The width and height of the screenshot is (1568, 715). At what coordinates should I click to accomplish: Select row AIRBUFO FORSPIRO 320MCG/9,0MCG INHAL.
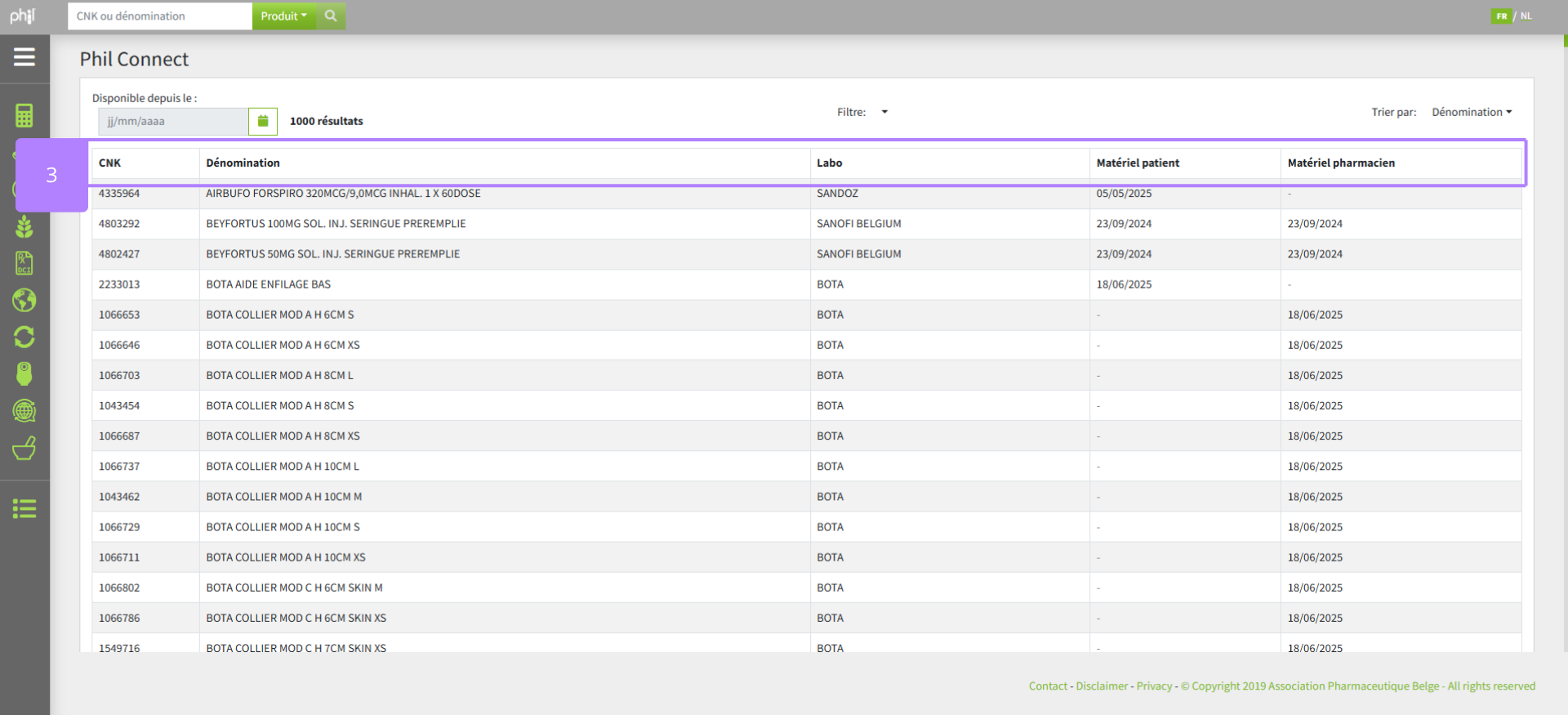(807, 194)
